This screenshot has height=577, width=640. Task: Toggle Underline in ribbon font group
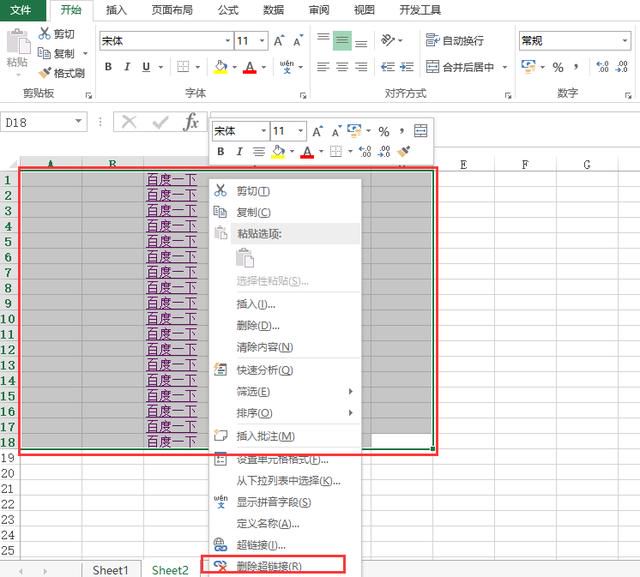pyautogui.click(x=146, y=67)
